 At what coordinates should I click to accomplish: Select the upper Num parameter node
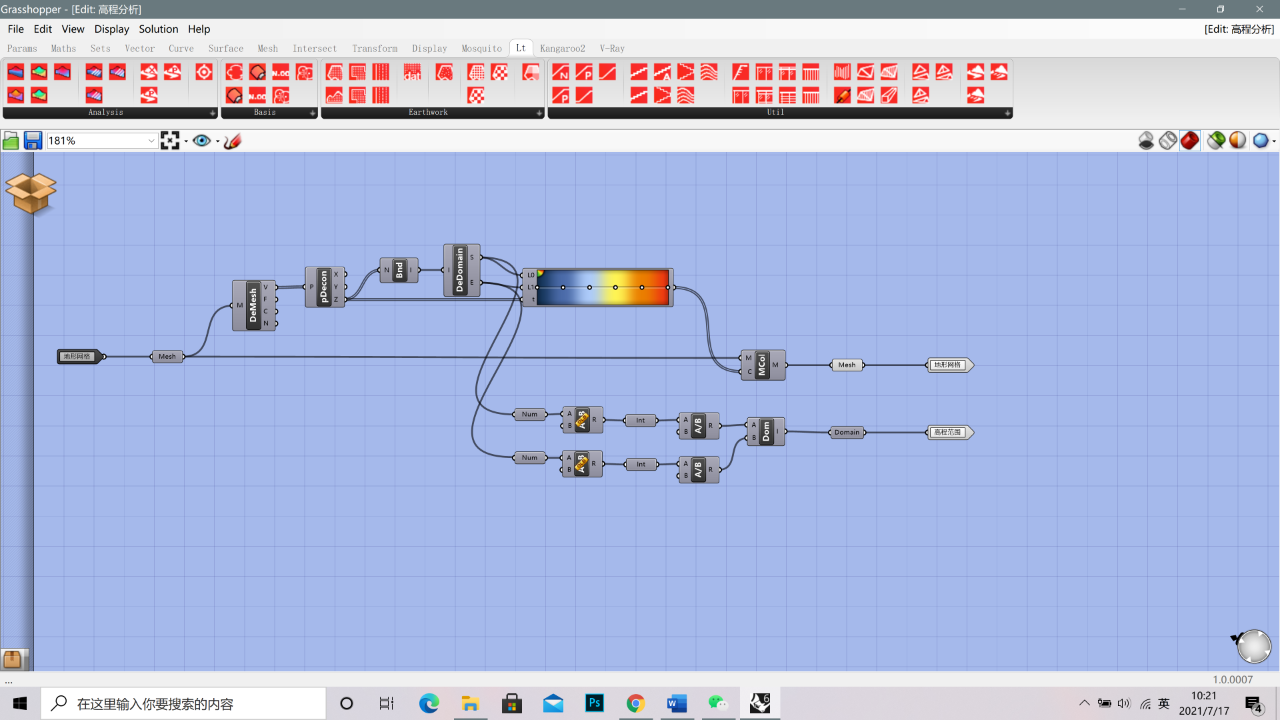click(x=529, y=414)
